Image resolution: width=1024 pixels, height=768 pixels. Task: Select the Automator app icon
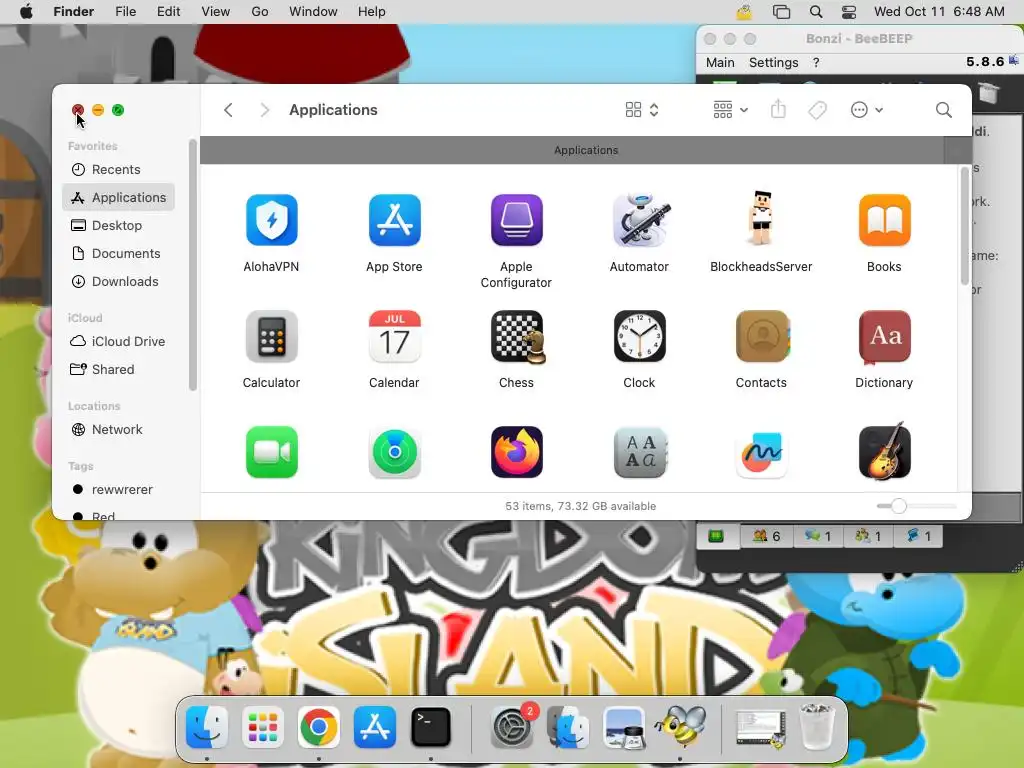tap(639, 220)
